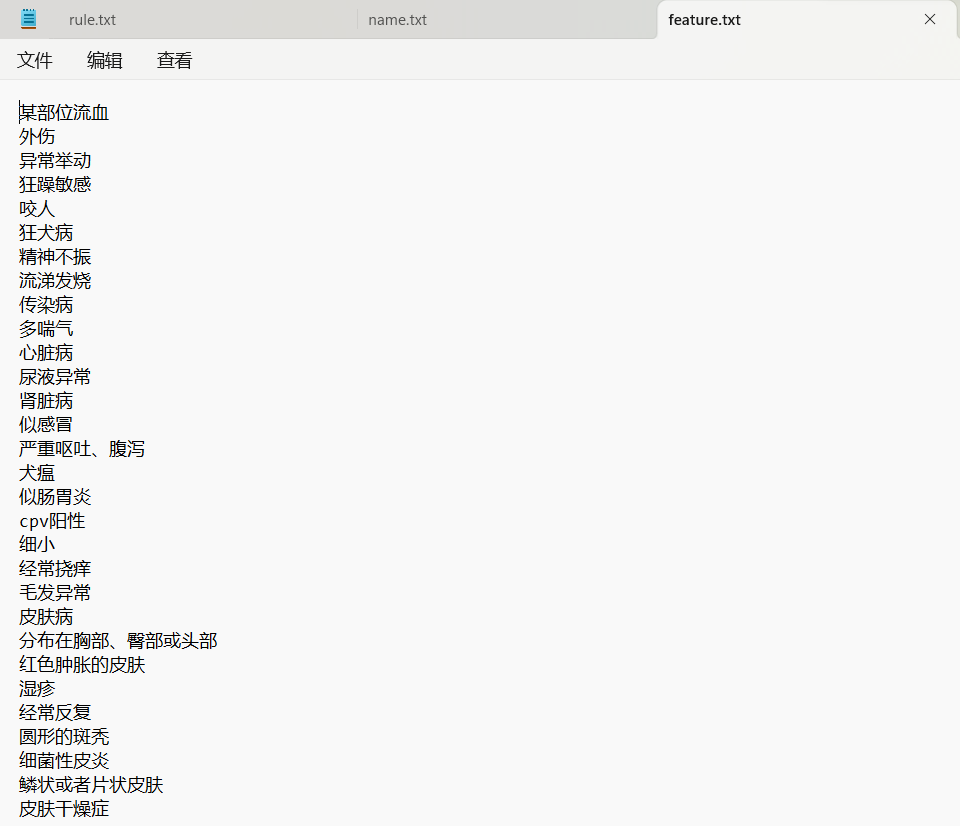Click the line 经常反复
The image size is (960, 826).
(55, 713)
